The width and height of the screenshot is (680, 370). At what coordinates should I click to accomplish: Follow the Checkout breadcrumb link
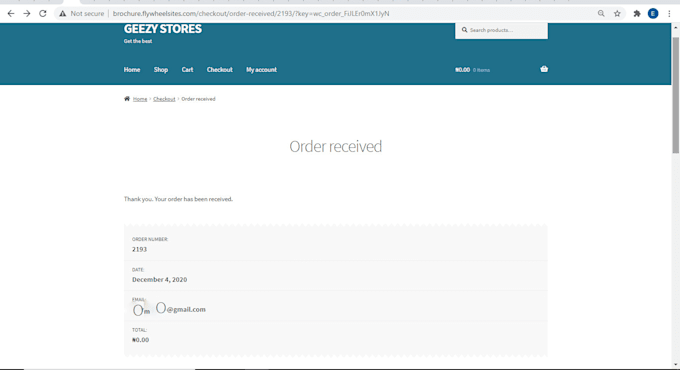tap(164, 99)
